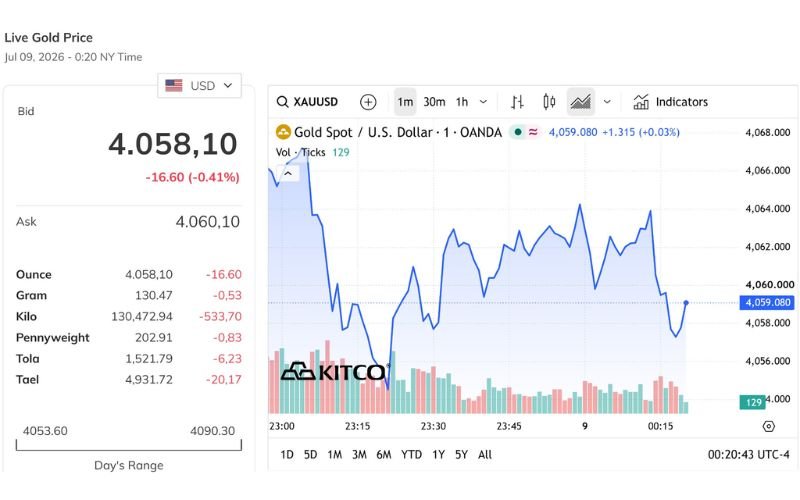The height and width of the screenshot is (500, 800).
Task: Select the area chart style icon
Action: click(581, 102)
